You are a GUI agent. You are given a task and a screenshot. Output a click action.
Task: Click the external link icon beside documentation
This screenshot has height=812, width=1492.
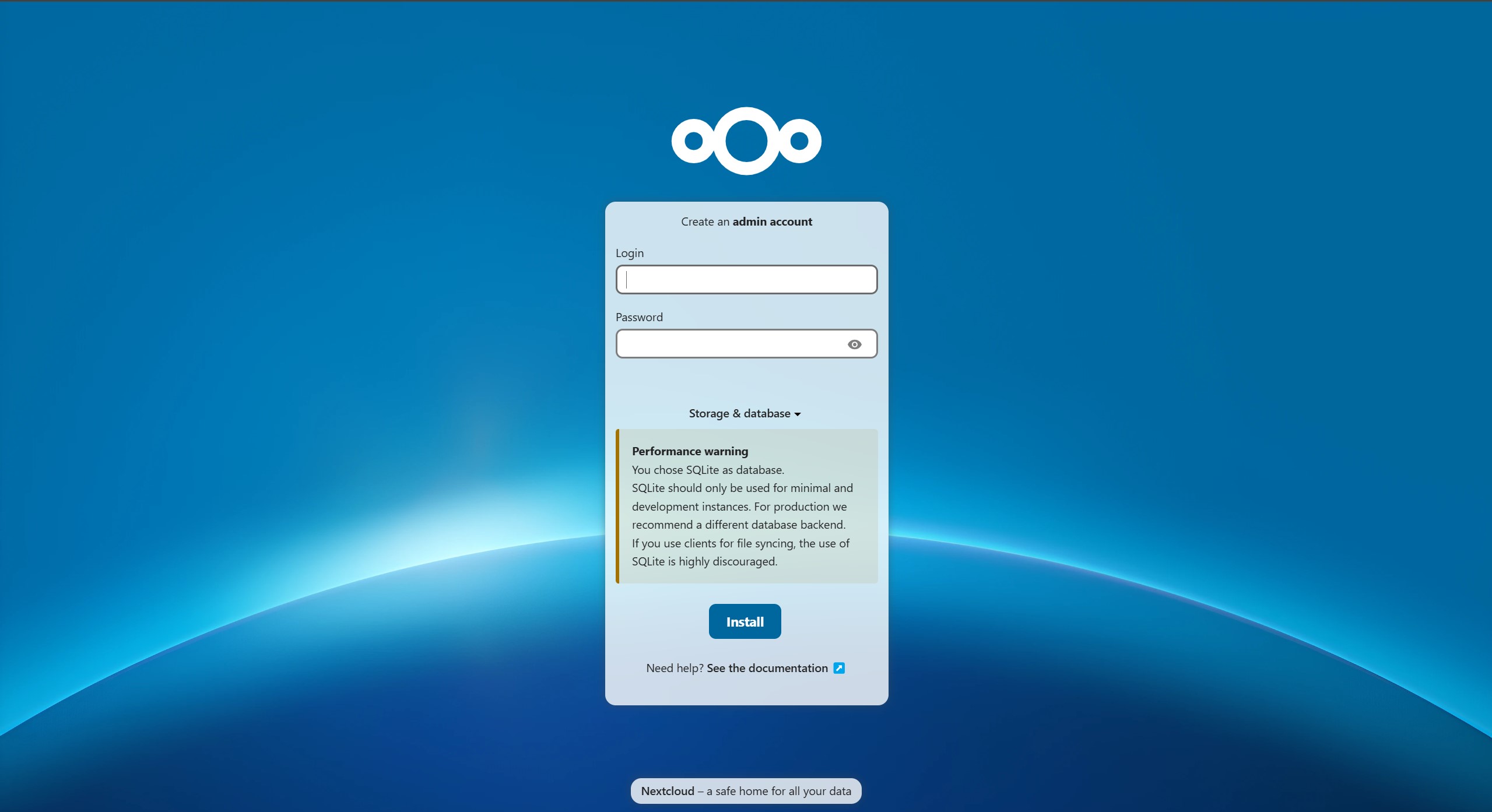838,668
